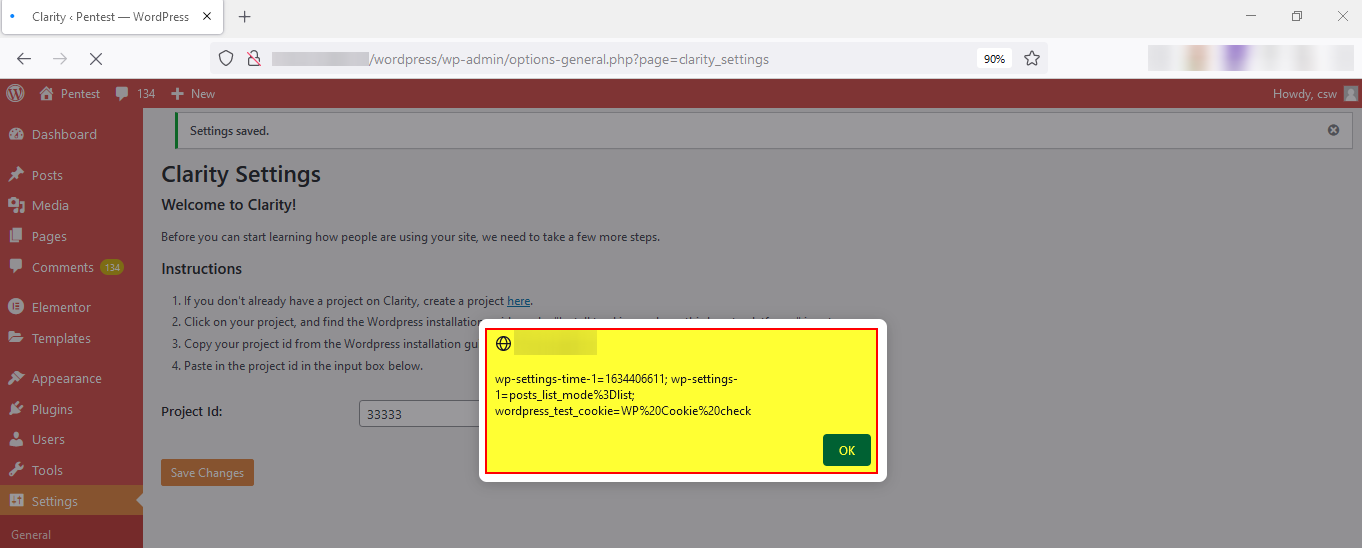Click the New content plus icon
Image resolution: width=1362 pixels, height=548 pixels.
[178, 93]
